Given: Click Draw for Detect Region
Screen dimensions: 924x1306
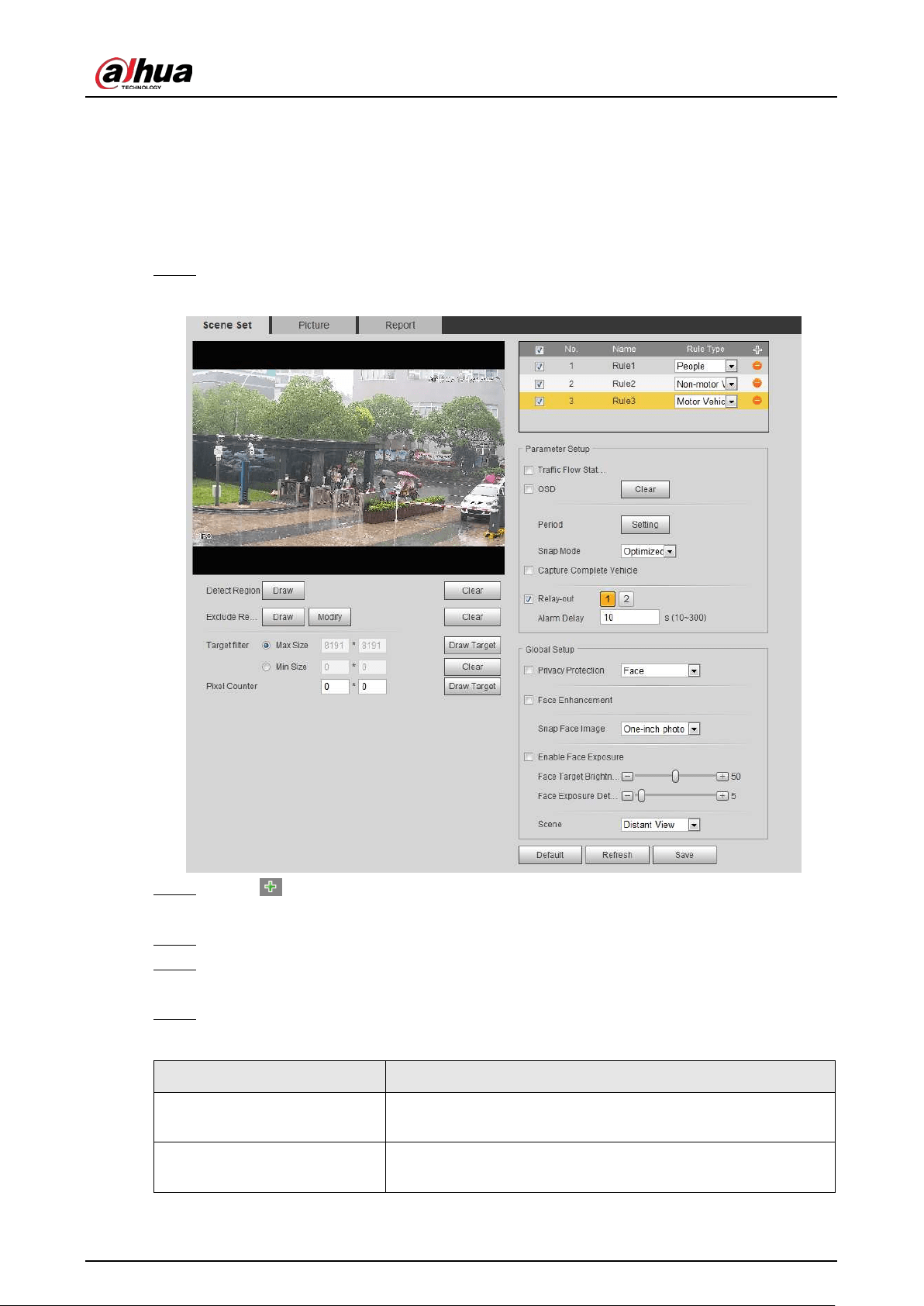Looking at the screenshot, I should (x=283, y=591).
